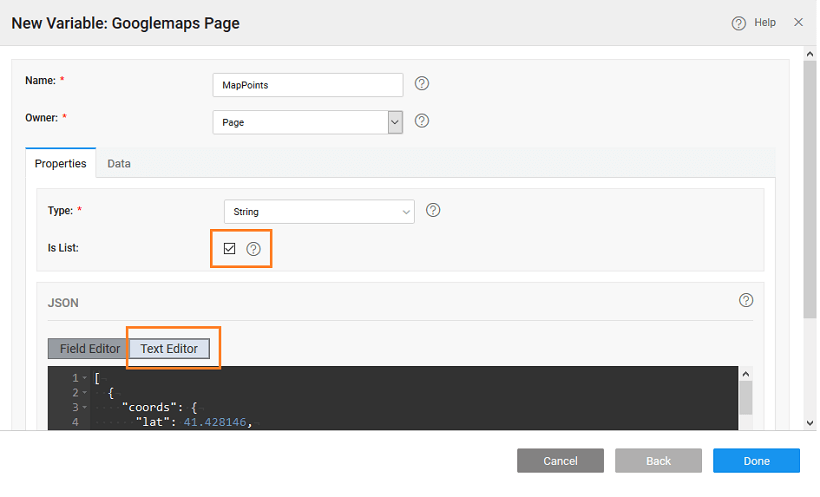Select the Text Editor button
The height and width of the screenshot is (497, 820).
169,349
